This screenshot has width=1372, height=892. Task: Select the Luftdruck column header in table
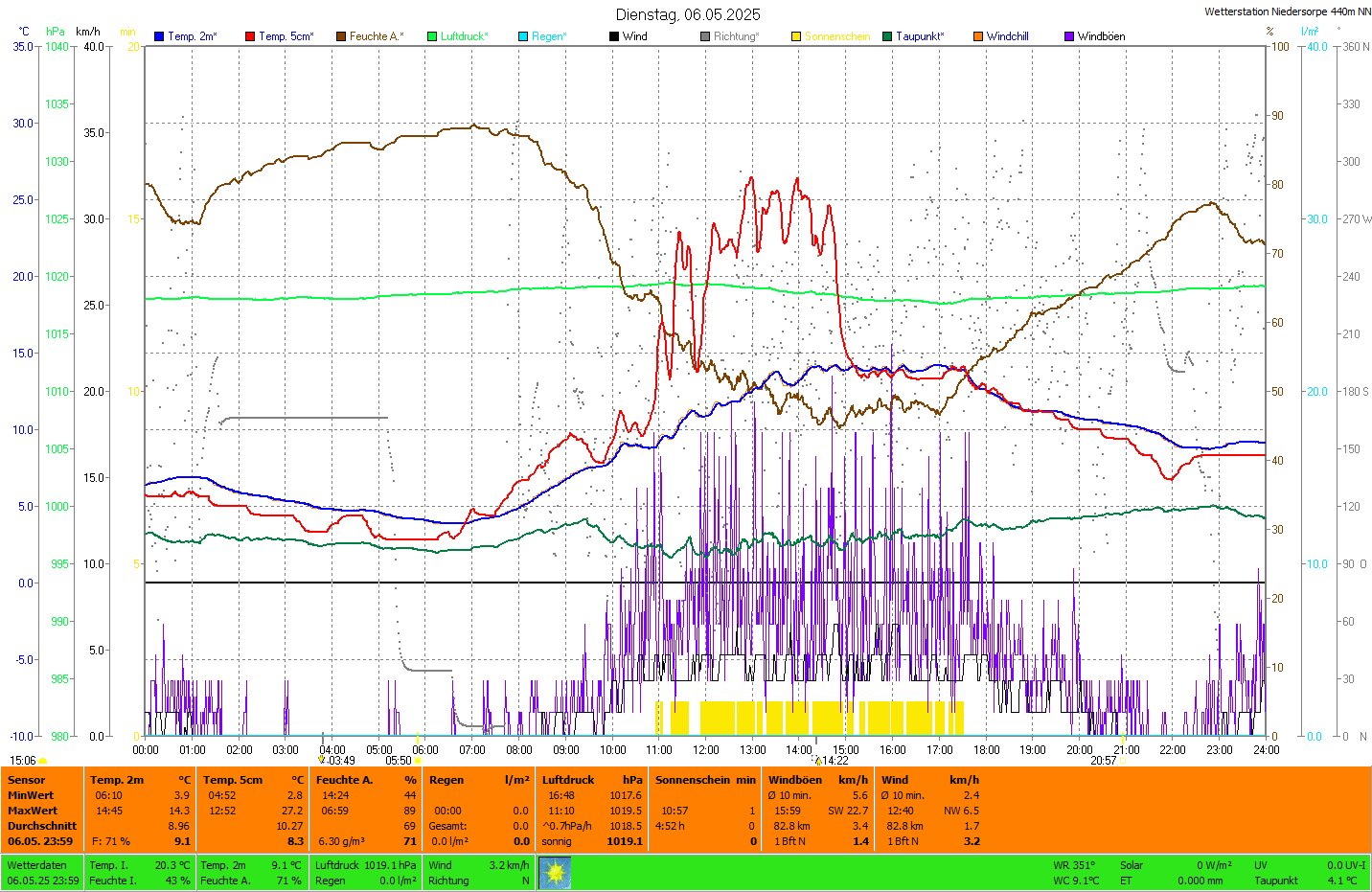[x=568, y=780]
